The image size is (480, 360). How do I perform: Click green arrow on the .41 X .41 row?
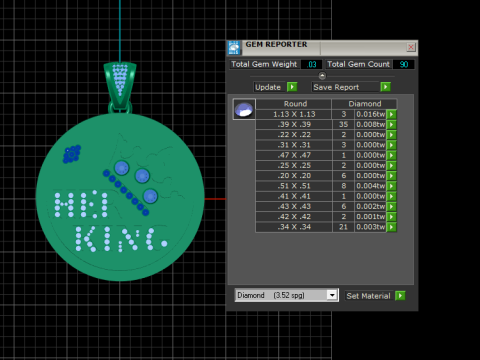coord(392,196)
